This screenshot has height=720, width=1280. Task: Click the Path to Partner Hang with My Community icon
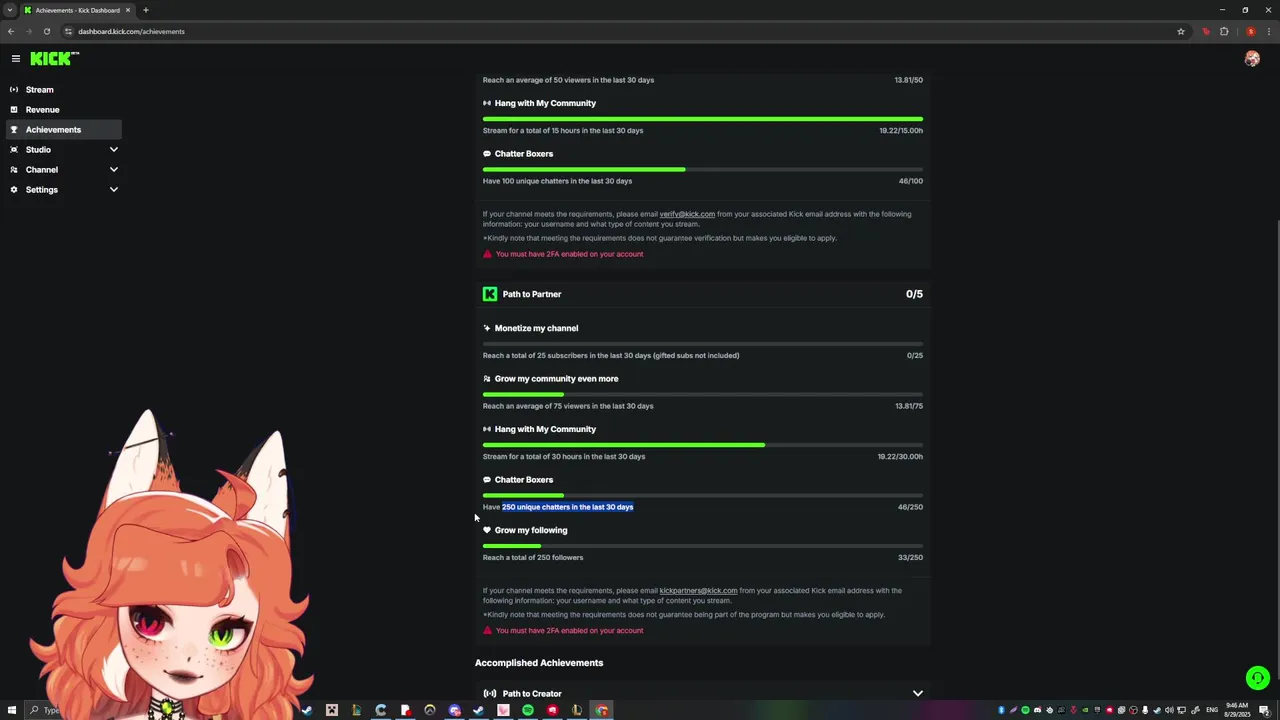487,429
